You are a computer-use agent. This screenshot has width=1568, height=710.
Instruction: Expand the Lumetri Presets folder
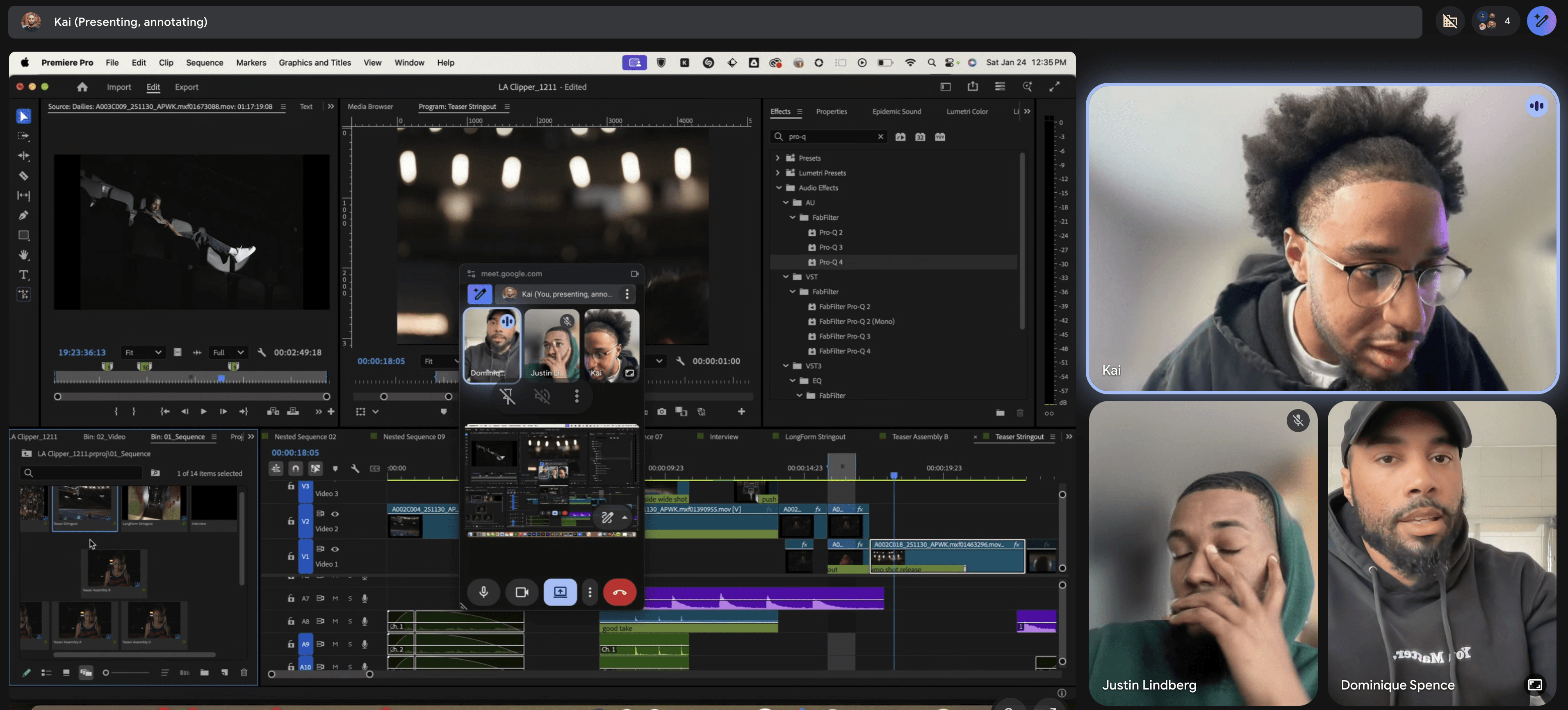click(777, 173)
